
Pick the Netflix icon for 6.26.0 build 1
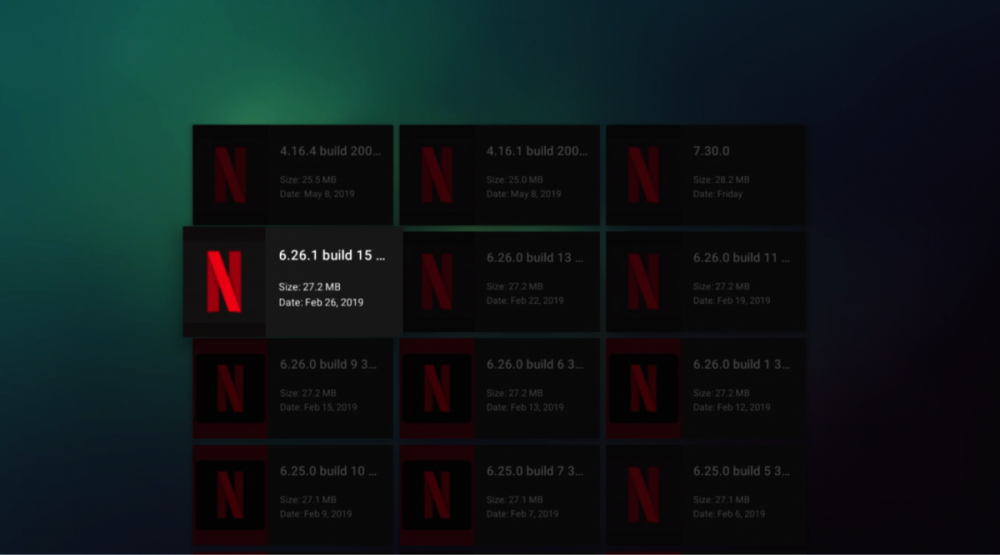643,388
